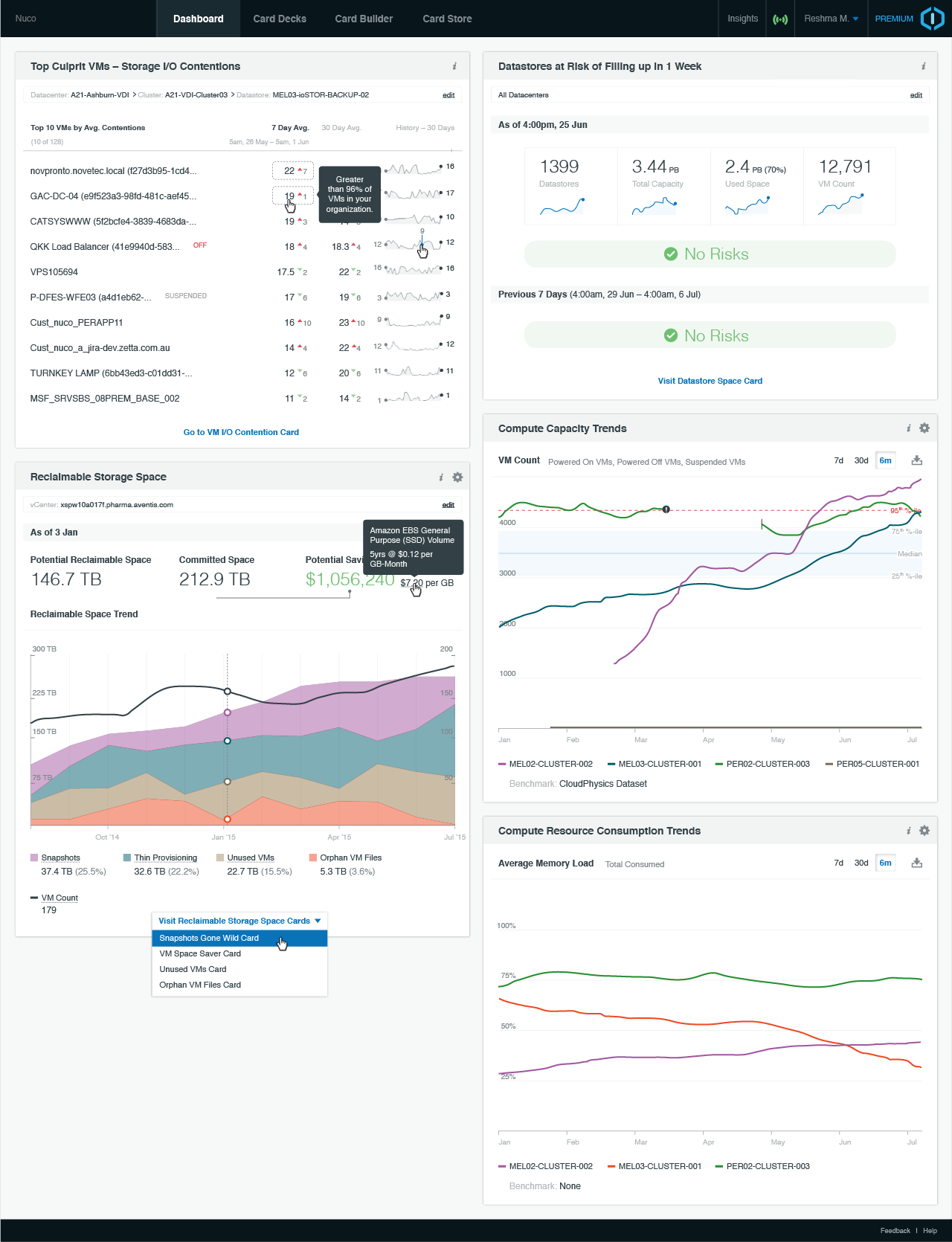
Task: Choose Snapshots Gone Wild Card
Action: pos(239,938)
